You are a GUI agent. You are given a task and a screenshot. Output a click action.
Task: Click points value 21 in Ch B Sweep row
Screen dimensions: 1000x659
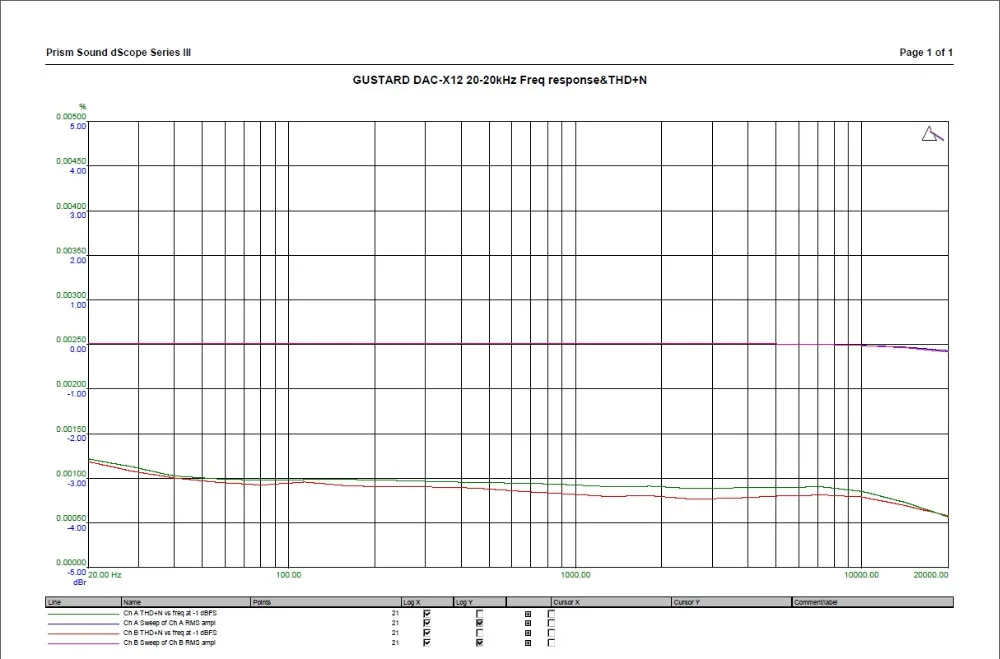click(x=395, y=643)
